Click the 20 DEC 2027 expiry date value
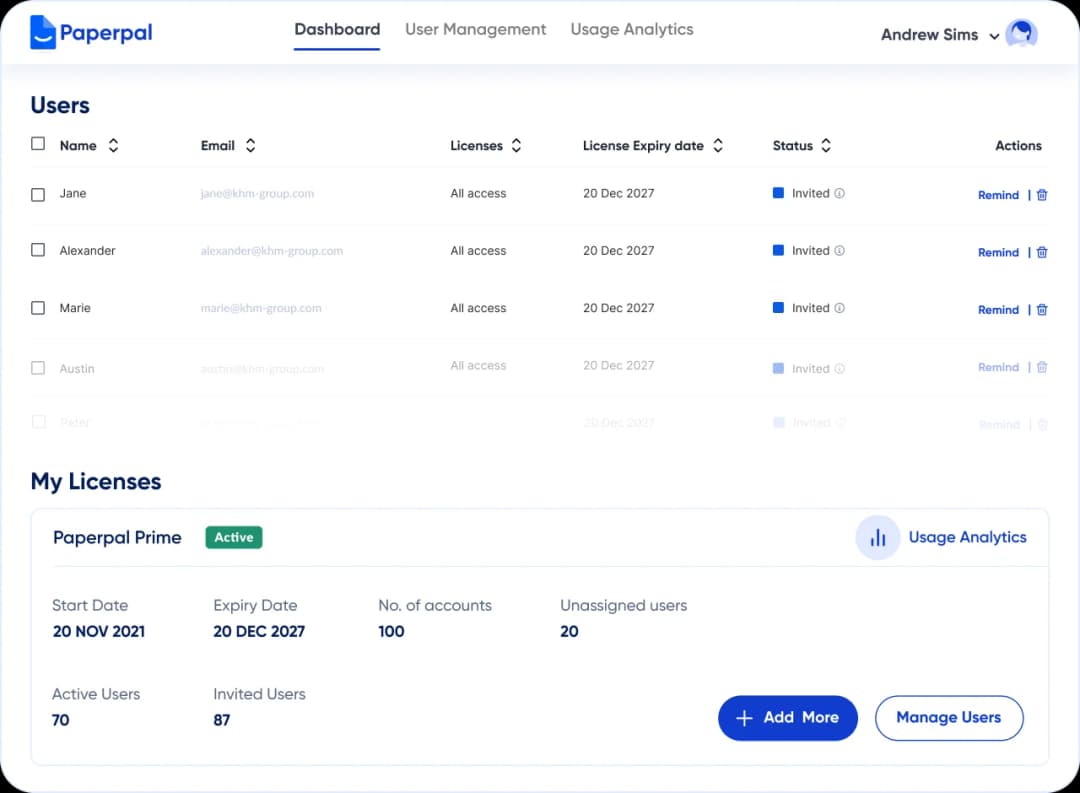The width and height of the screenshot is (1080, 793). click(259, 631)
